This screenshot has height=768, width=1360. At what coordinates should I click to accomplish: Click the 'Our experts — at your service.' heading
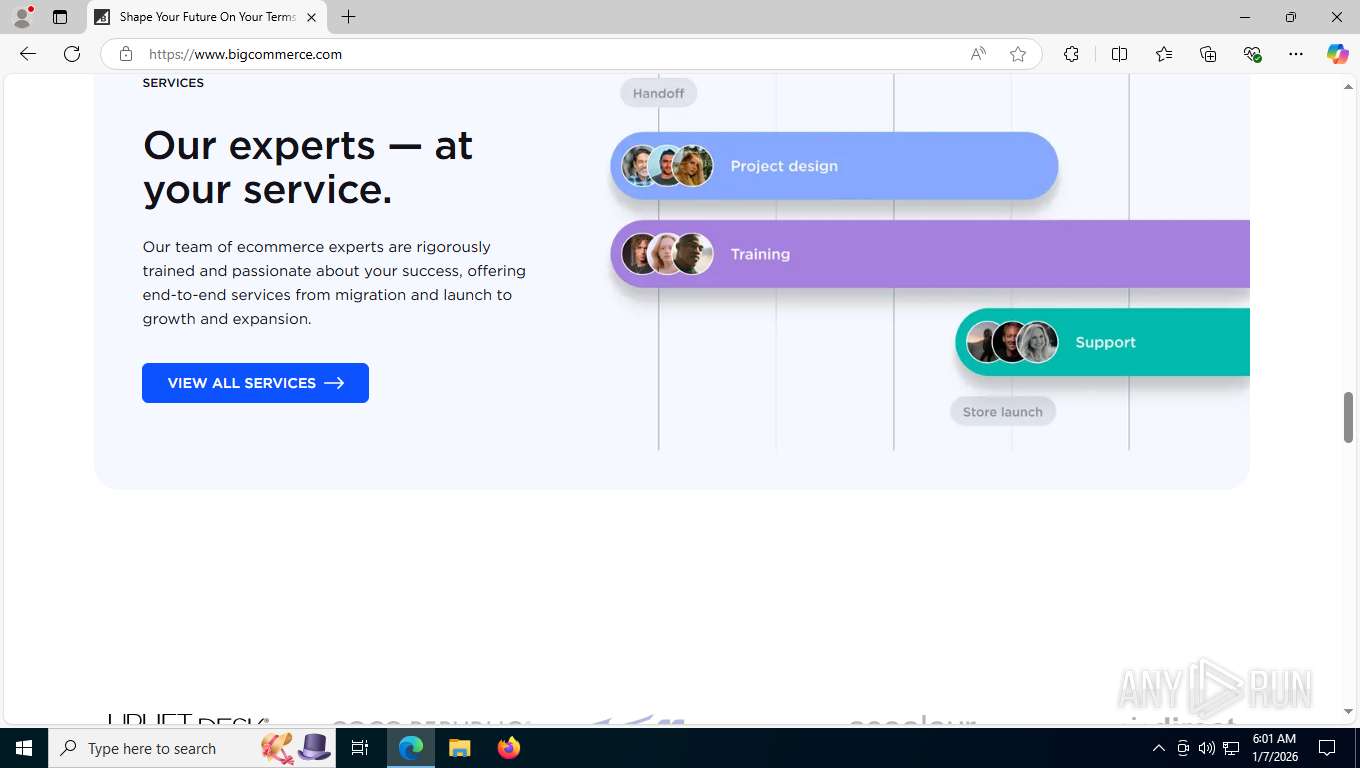click(x=308, y=167)
